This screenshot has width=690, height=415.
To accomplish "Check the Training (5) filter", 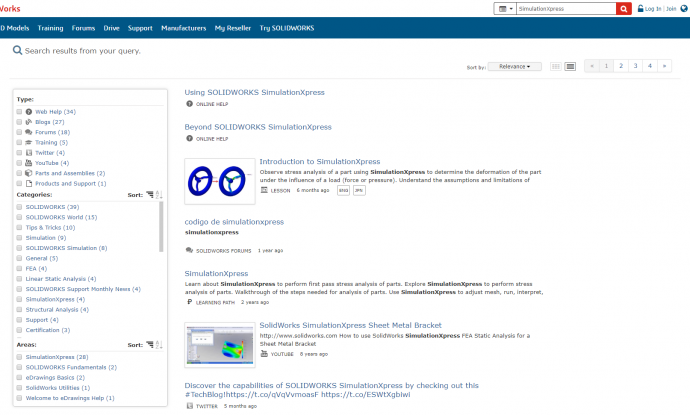I will click(19, 143).
